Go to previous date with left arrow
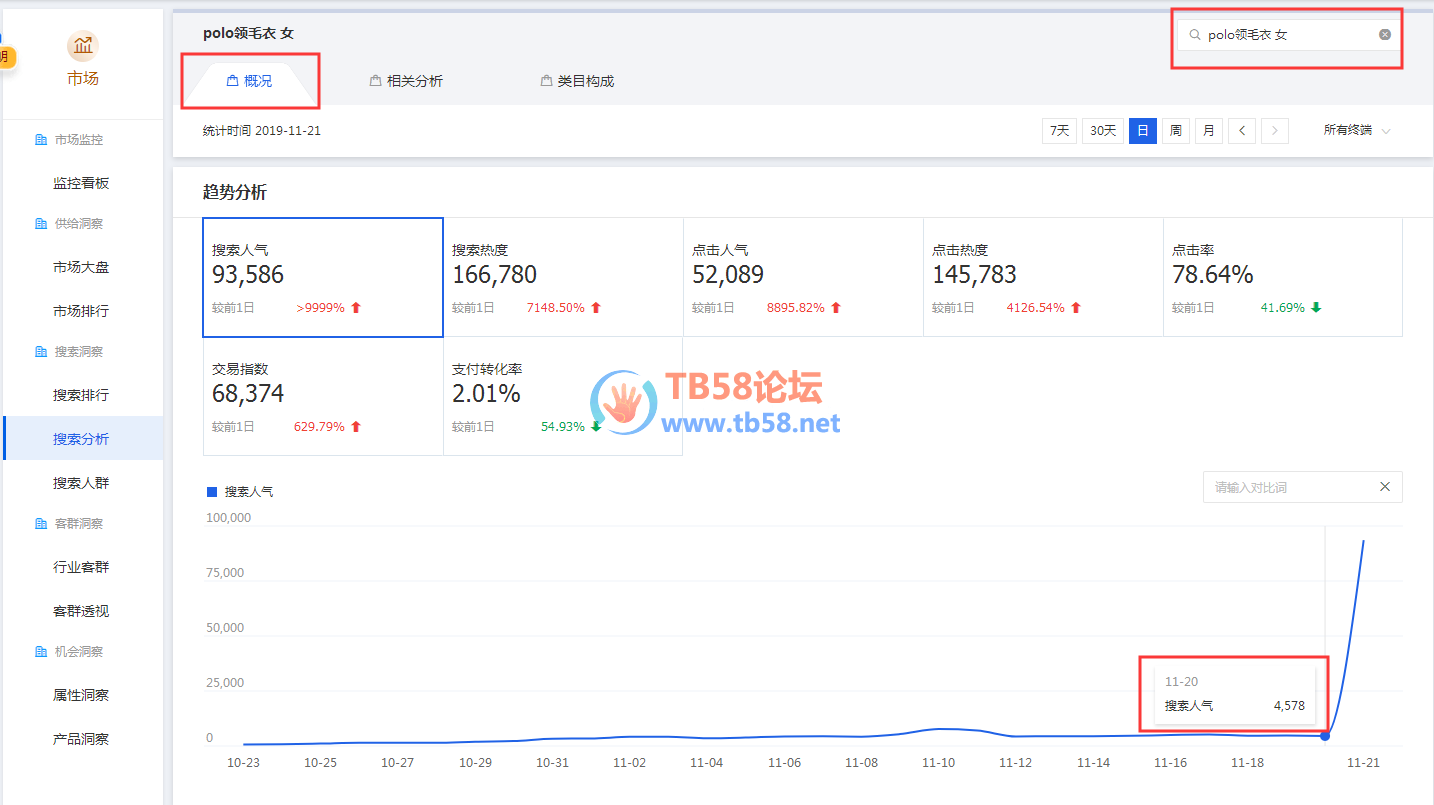Screen dimensions: 1434x805 point(1241,131)
